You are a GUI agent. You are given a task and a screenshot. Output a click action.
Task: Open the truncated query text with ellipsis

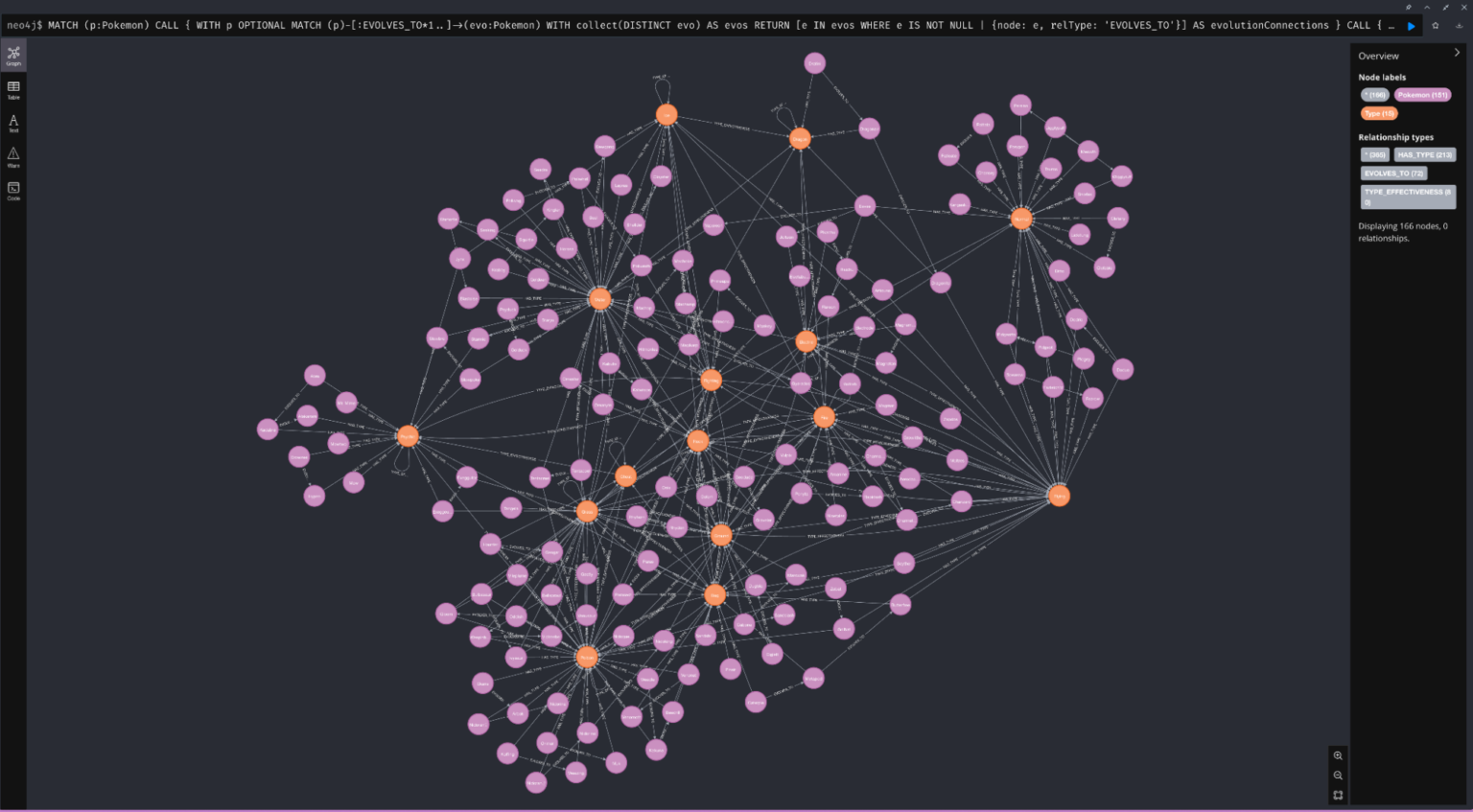[x=1391, y=27]
